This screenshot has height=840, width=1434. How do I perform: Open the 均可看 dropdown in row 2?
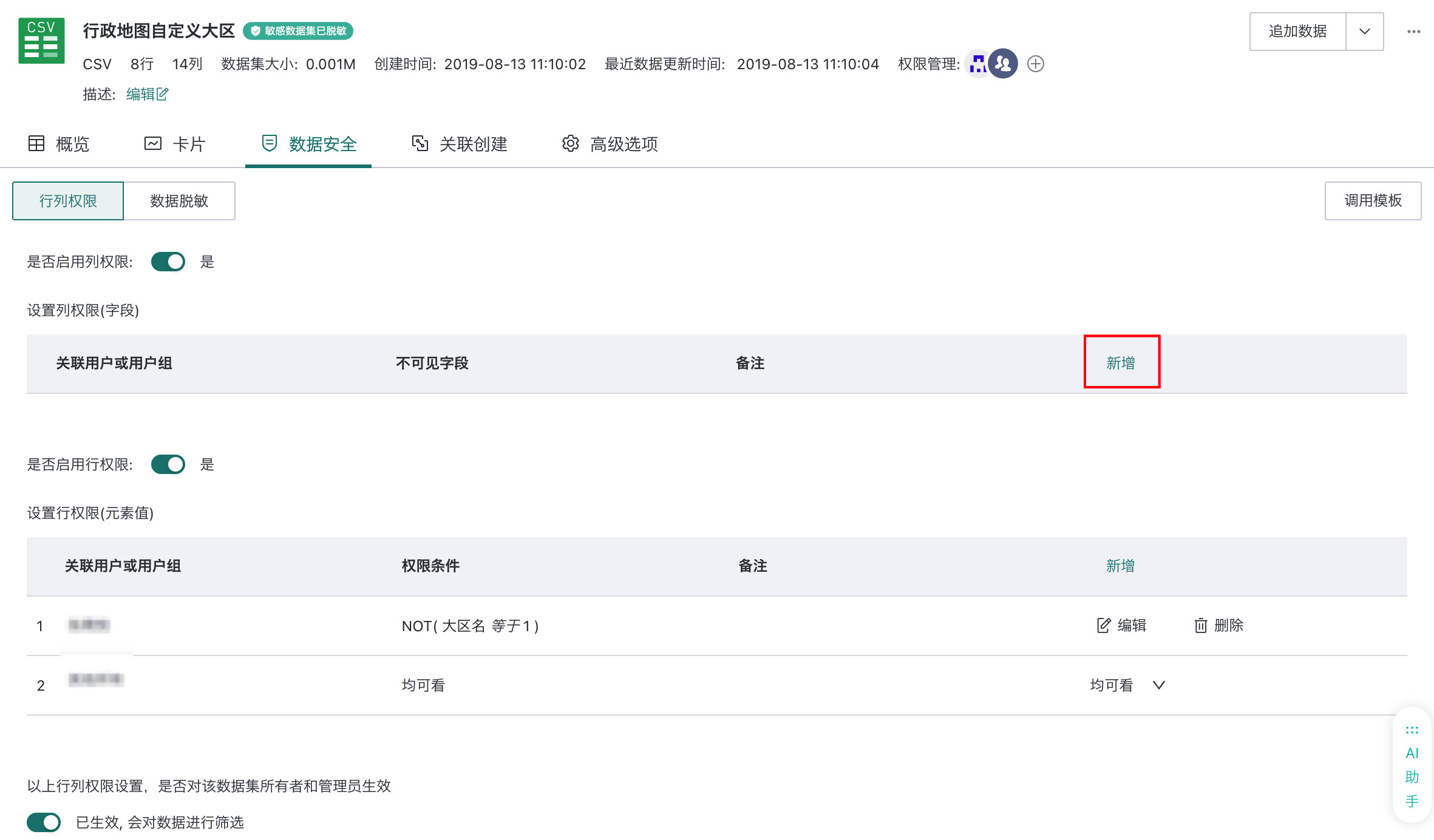[1127, 685]
